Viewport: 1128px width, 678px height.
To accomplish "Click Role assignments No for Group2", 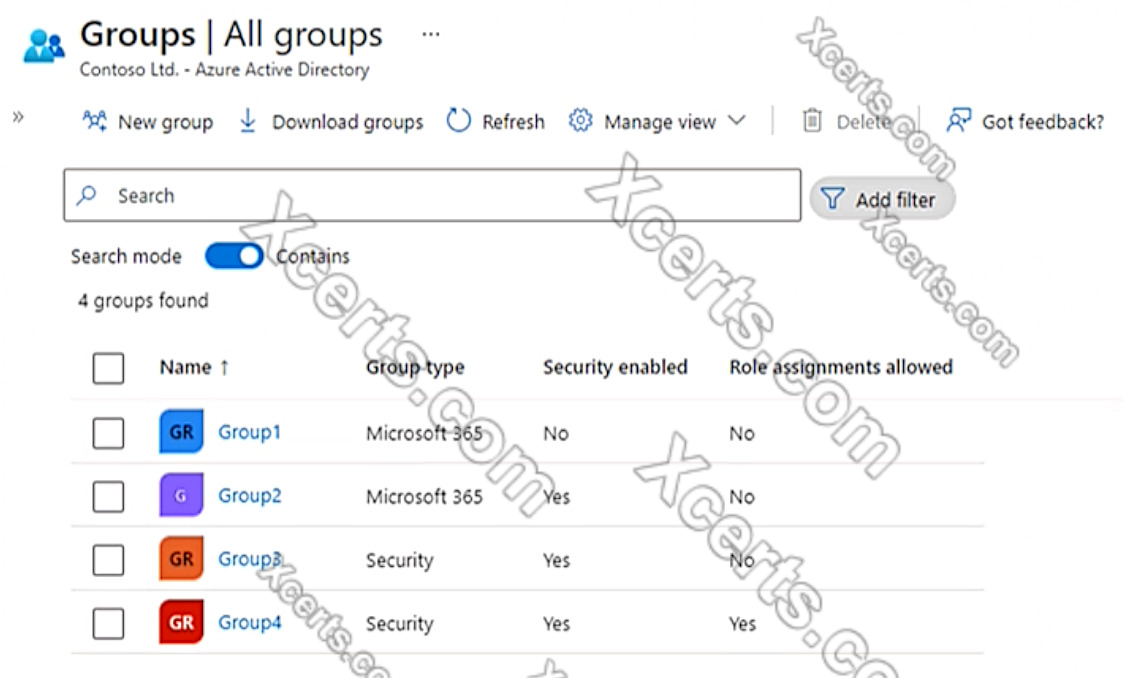I will (742, 497).
